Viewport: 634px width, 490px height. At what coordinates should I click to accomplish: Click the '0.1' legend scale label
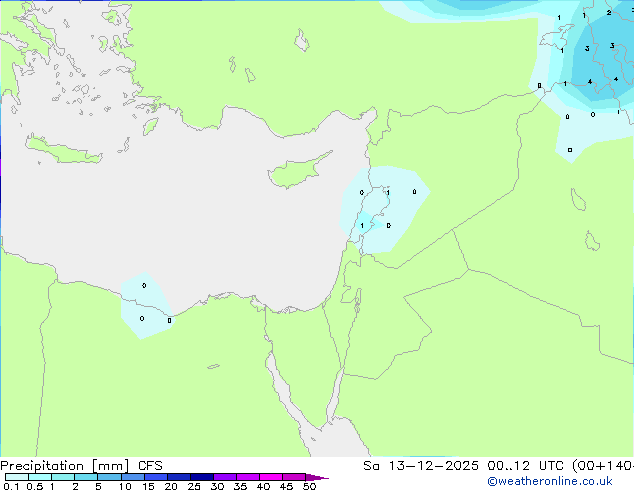point(11,486)
